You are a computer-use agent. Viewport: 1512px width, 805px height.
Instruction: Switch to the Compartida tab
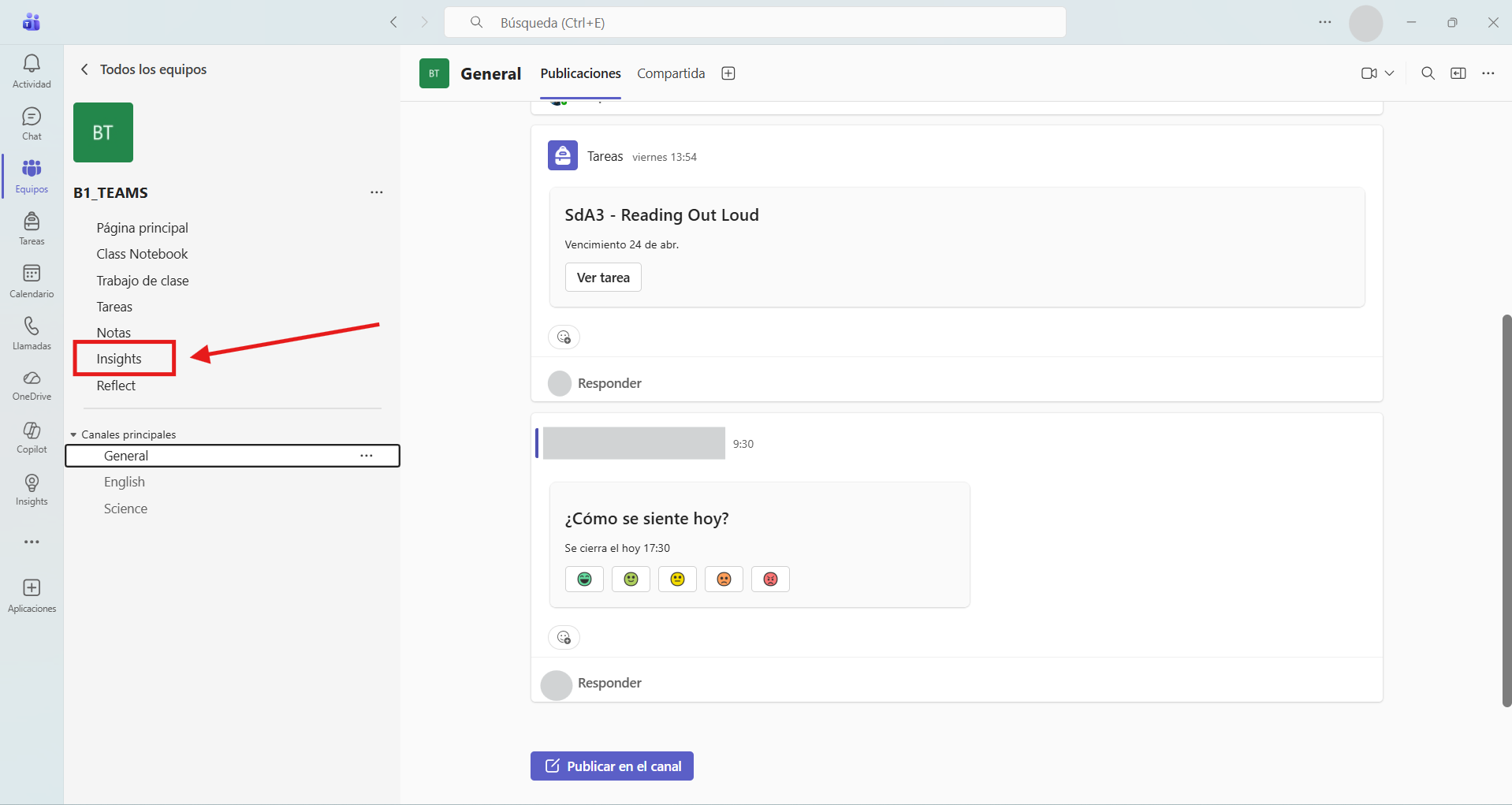point(671,73)
